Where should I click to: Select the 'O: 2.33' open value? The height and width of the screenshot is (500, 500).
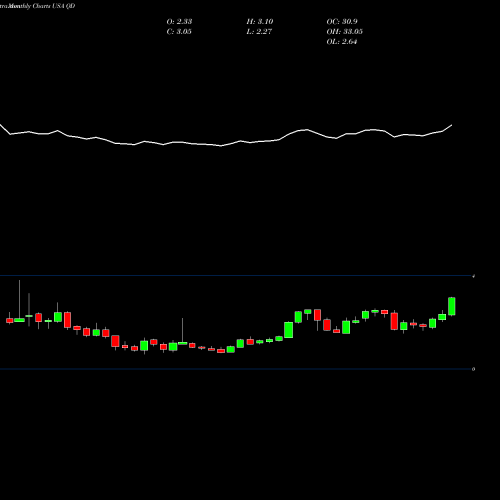[x=179, y=21]
